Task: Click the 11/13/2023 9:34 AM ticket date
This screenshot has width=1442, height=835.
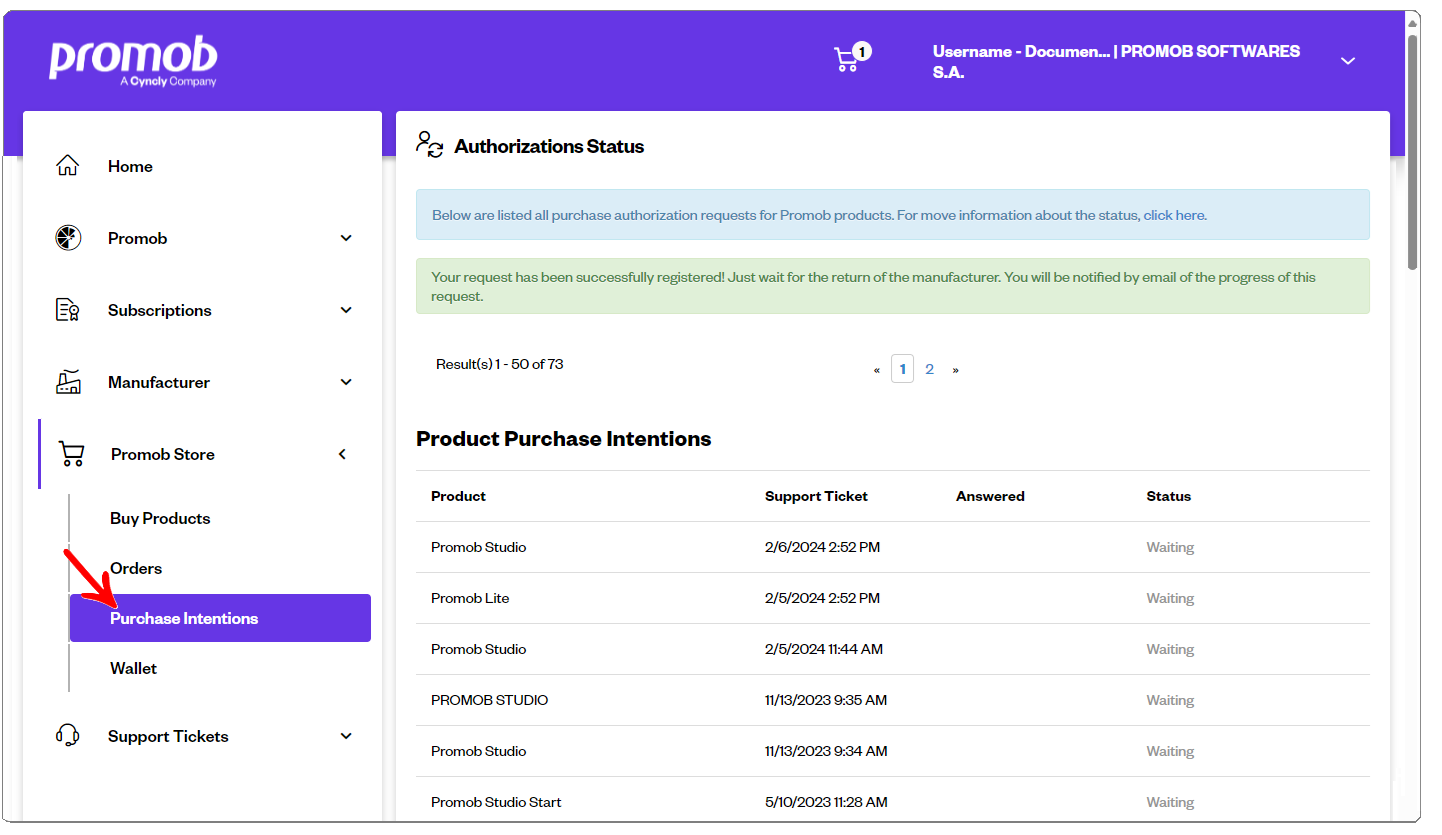Action: coord(826,751)
